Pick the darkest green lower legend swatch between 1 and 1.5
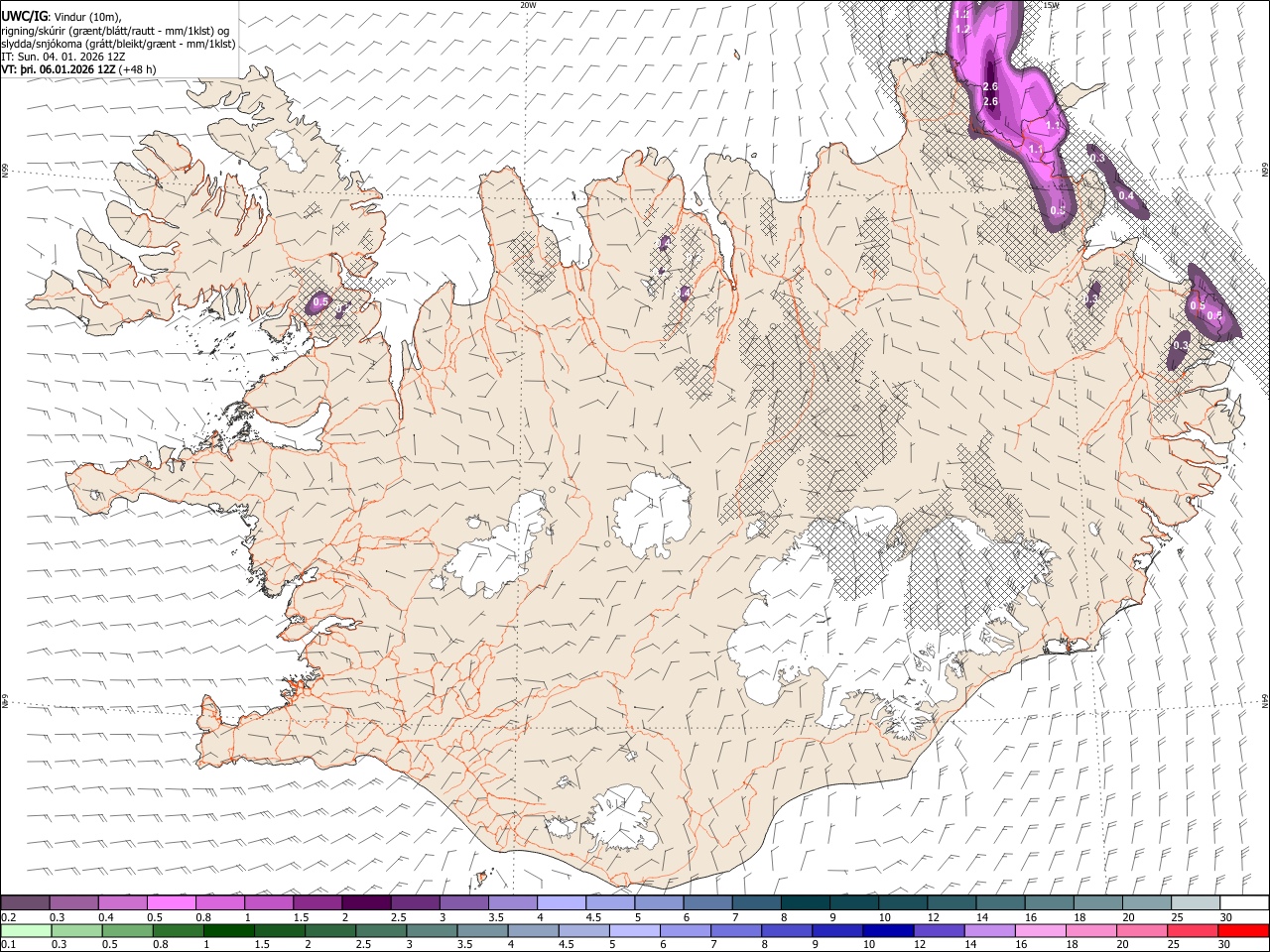Viewport: 1270px width, 952px height. pyautogui.click(x=228, y=930)
